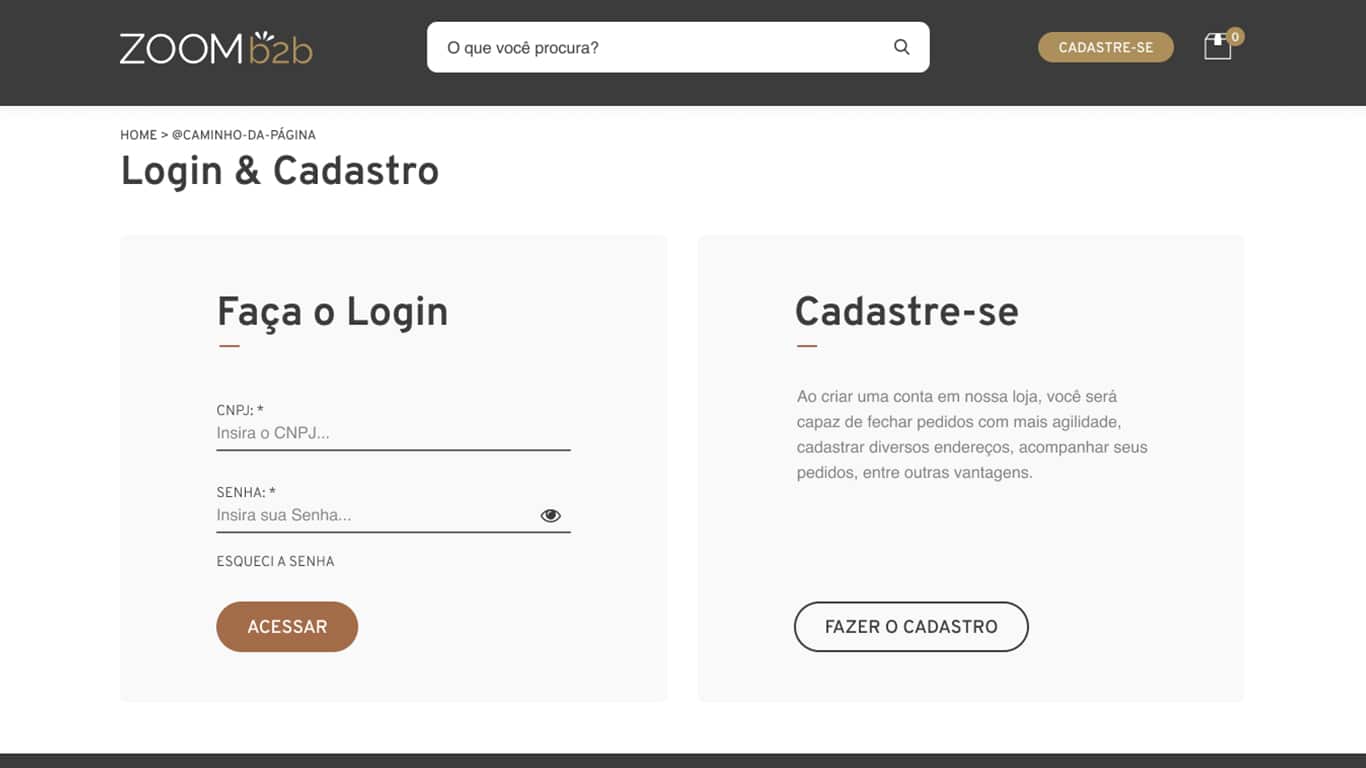
Task: Click the magnifying glass search icon
Action: tap(901, 47)
